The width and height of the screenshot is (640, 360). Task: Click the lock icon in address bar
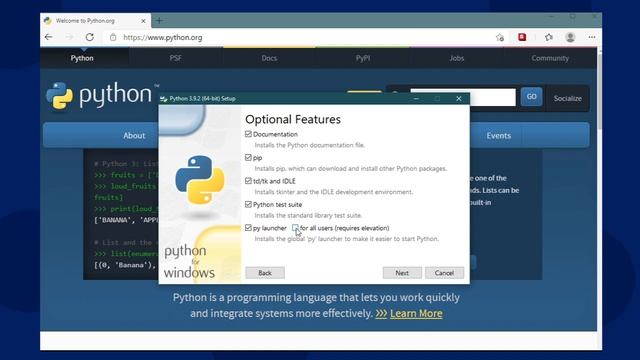click(113, 37)
